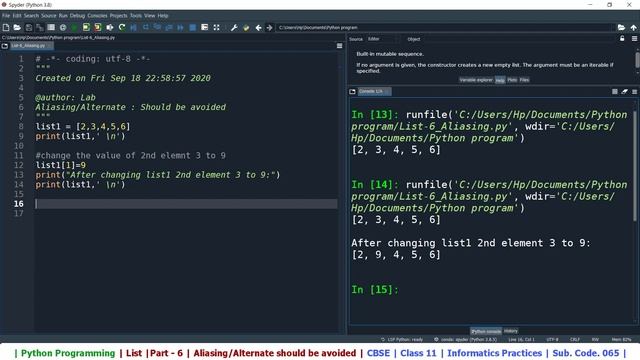Open Preferences with wrench icon
This screenshot has width=640, height=360.
234,27
